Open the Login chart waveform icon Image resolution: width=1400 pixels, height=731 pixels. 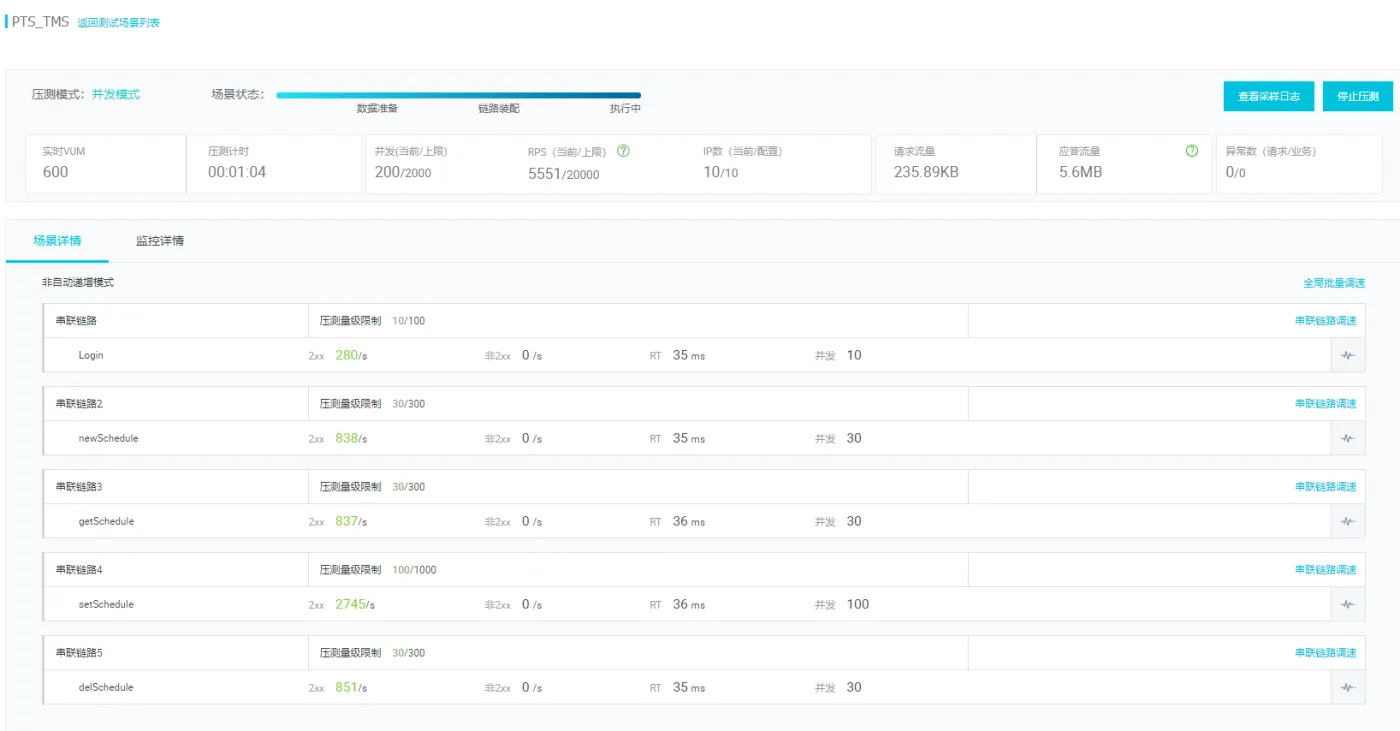click(1347, 355)
